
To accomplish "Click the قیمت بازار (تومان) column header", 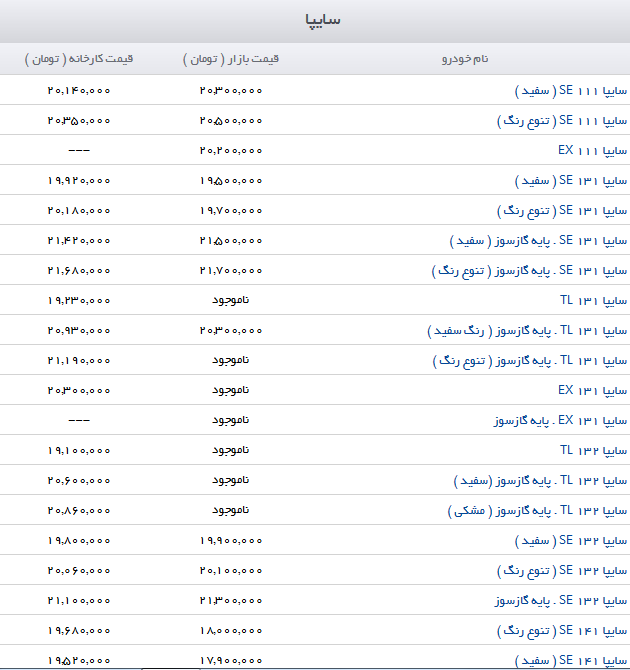I will click(x=231, y=59).
